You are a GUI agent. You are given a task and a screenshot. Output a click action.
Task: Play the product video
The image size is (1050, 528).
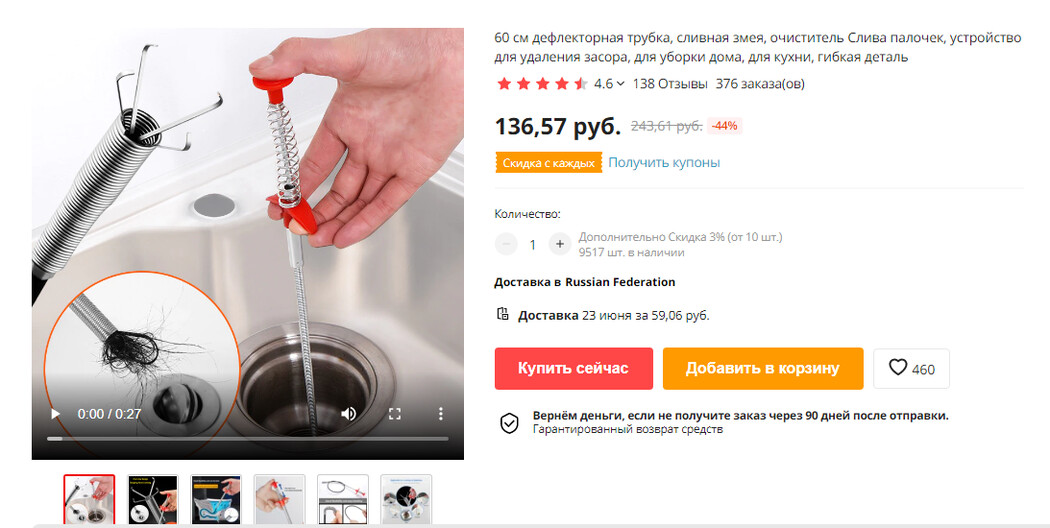pyautogui.click(x=56, y=414)
